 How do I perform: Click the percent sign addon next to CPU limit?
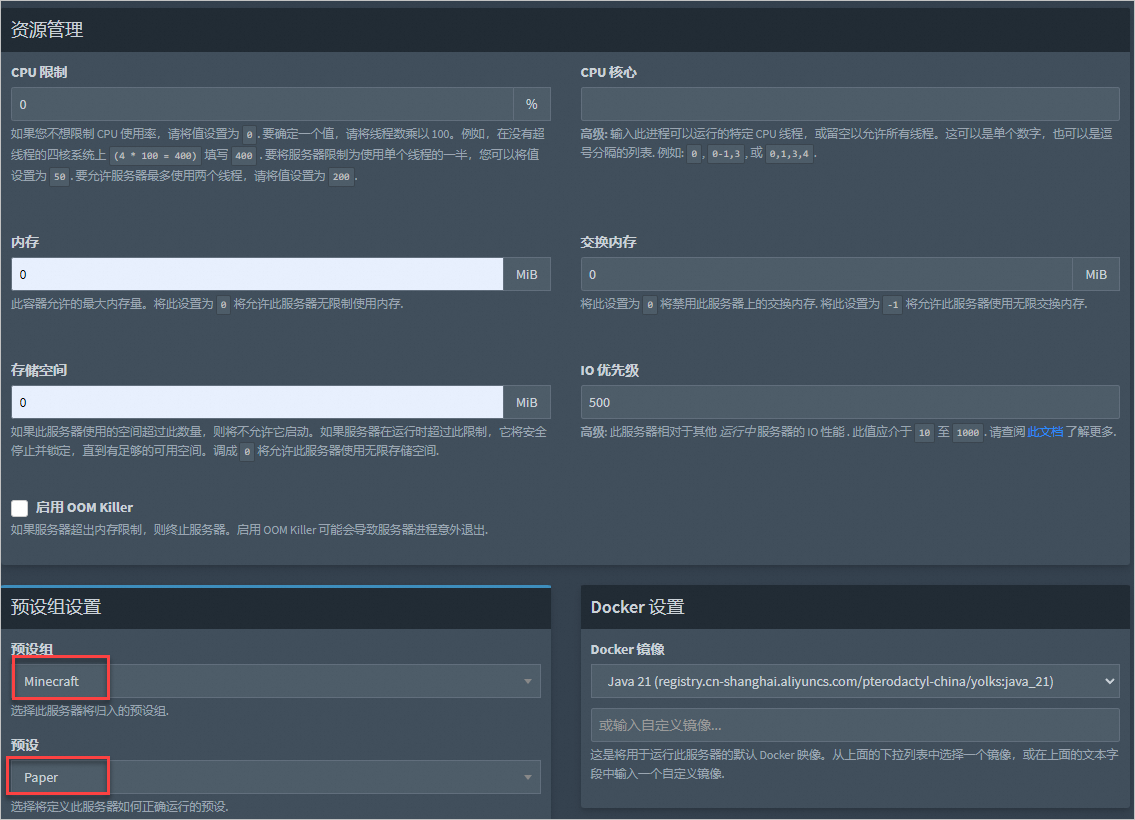tap(532, 104)
